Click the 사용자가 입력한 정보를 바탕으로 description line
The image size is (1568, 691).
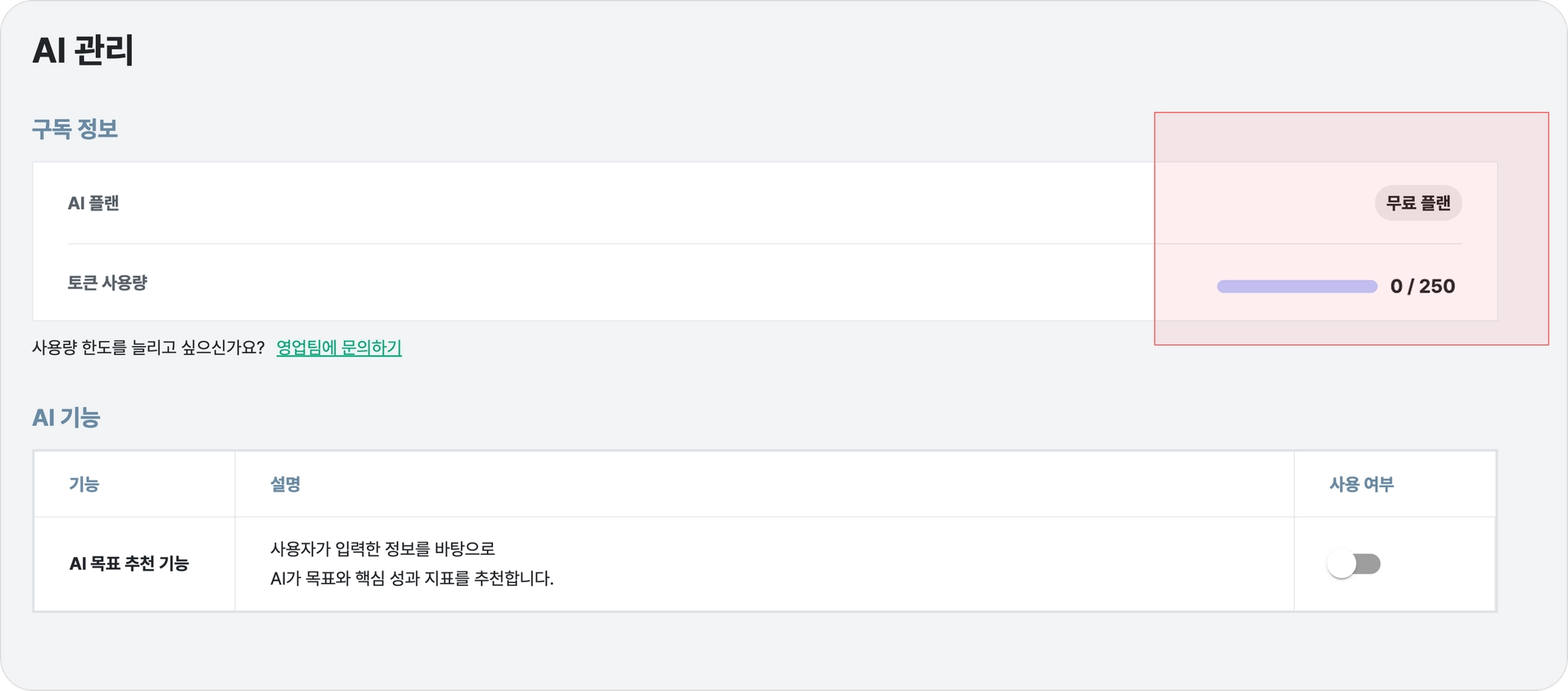pyautogui.click(x=382, y=549)
